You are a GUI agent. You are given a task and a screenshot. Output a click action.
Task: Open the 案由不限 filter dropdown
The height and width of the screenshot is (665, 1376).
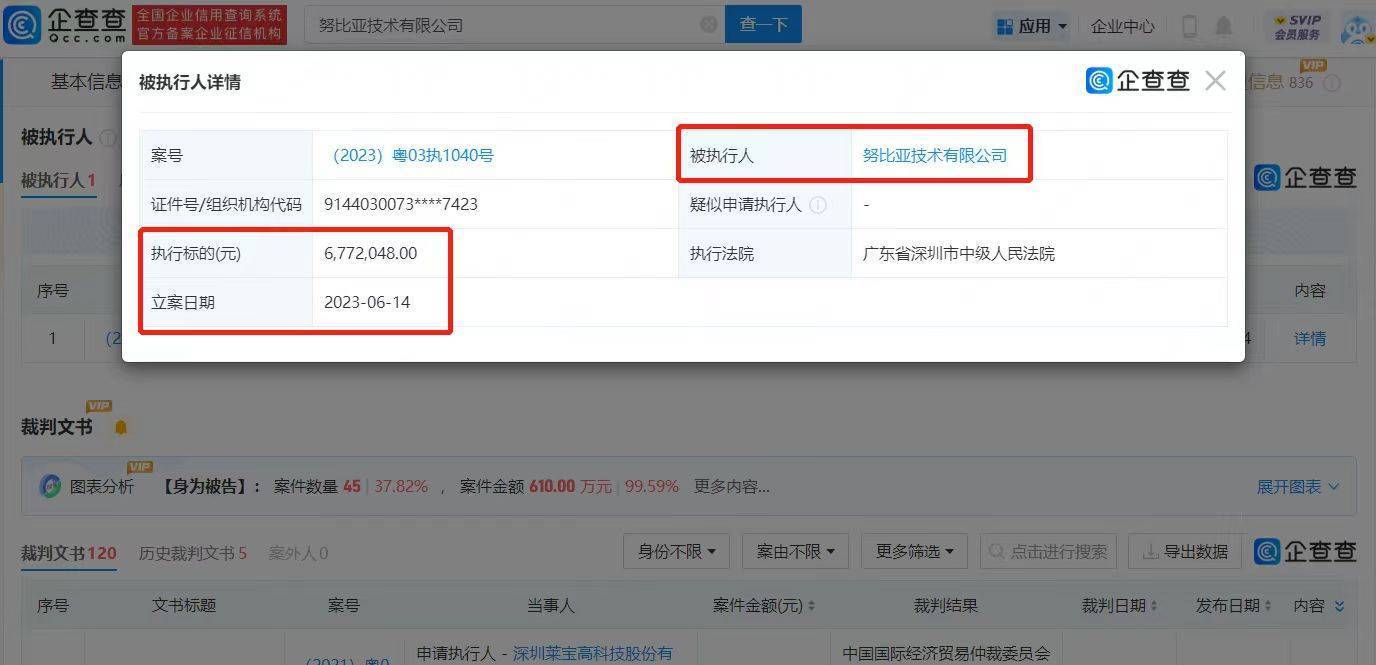tap(797, 551)
